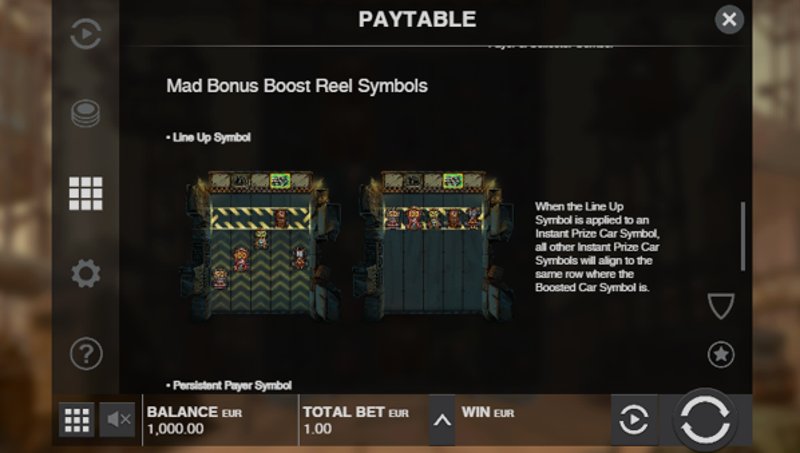Click the BALANCE EUR display
Viewport: 800px width, 453px height.
(x=194, y=420)
